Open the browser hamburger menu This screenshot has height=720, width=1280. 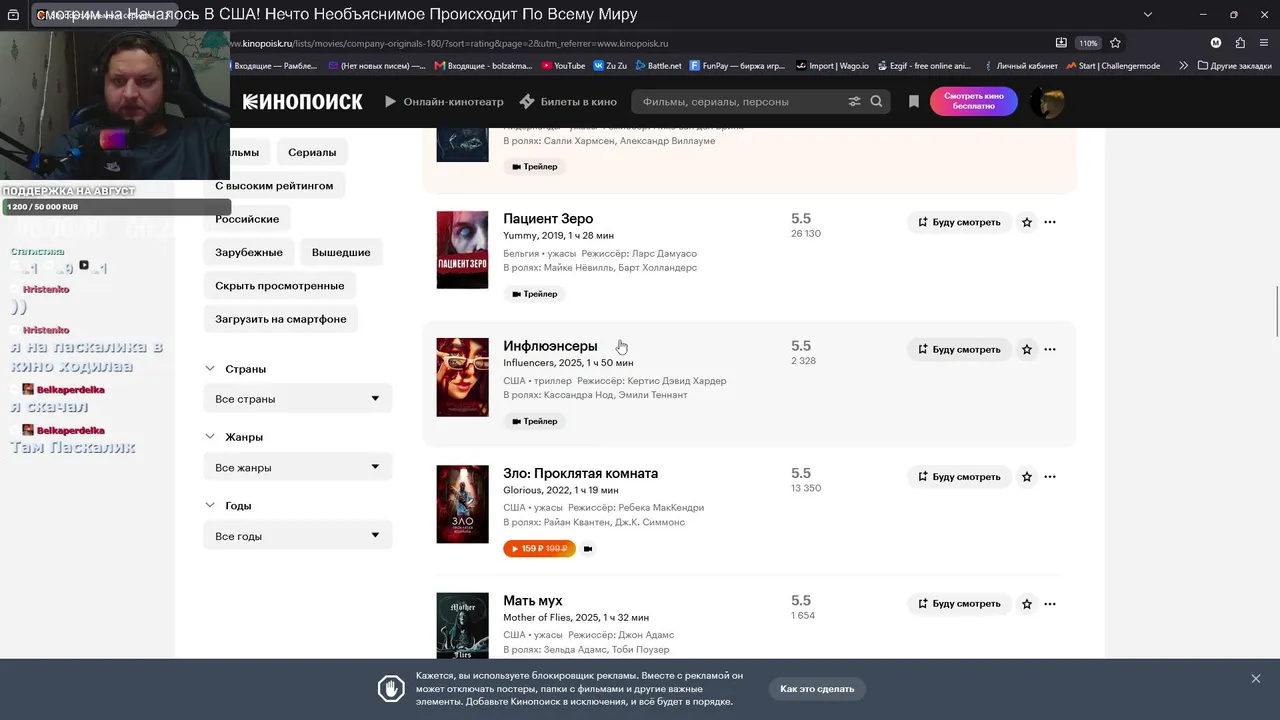1264,43
